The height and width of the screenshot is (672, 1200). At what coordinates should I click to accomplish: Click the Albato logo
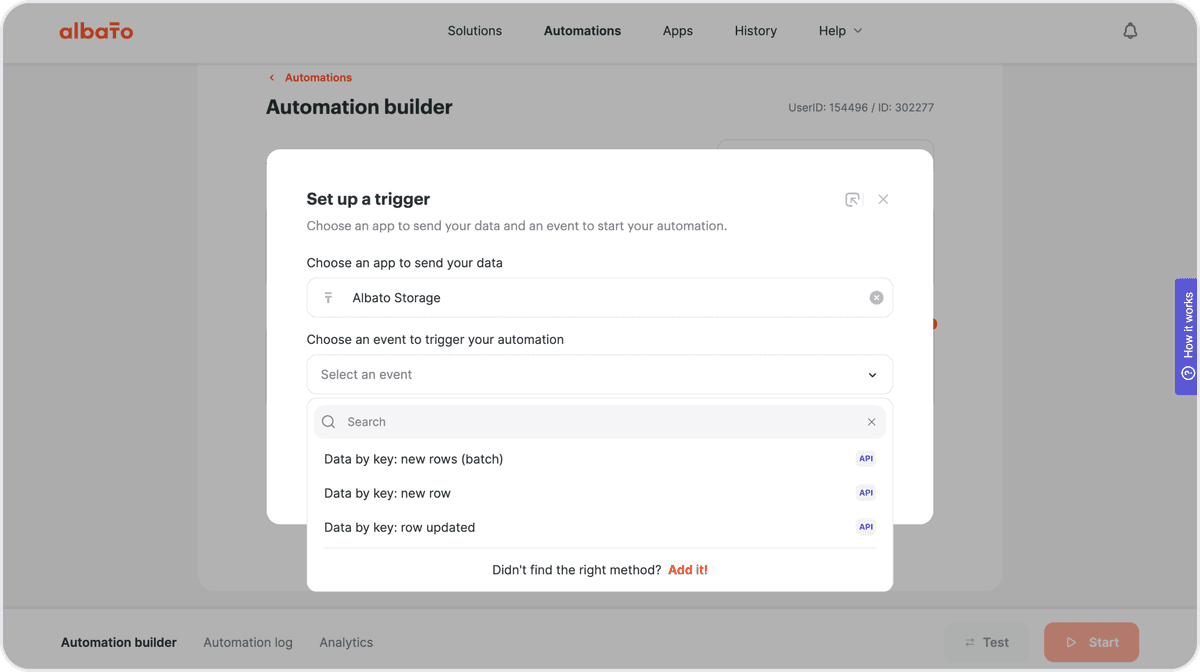[x=96, y=31]
